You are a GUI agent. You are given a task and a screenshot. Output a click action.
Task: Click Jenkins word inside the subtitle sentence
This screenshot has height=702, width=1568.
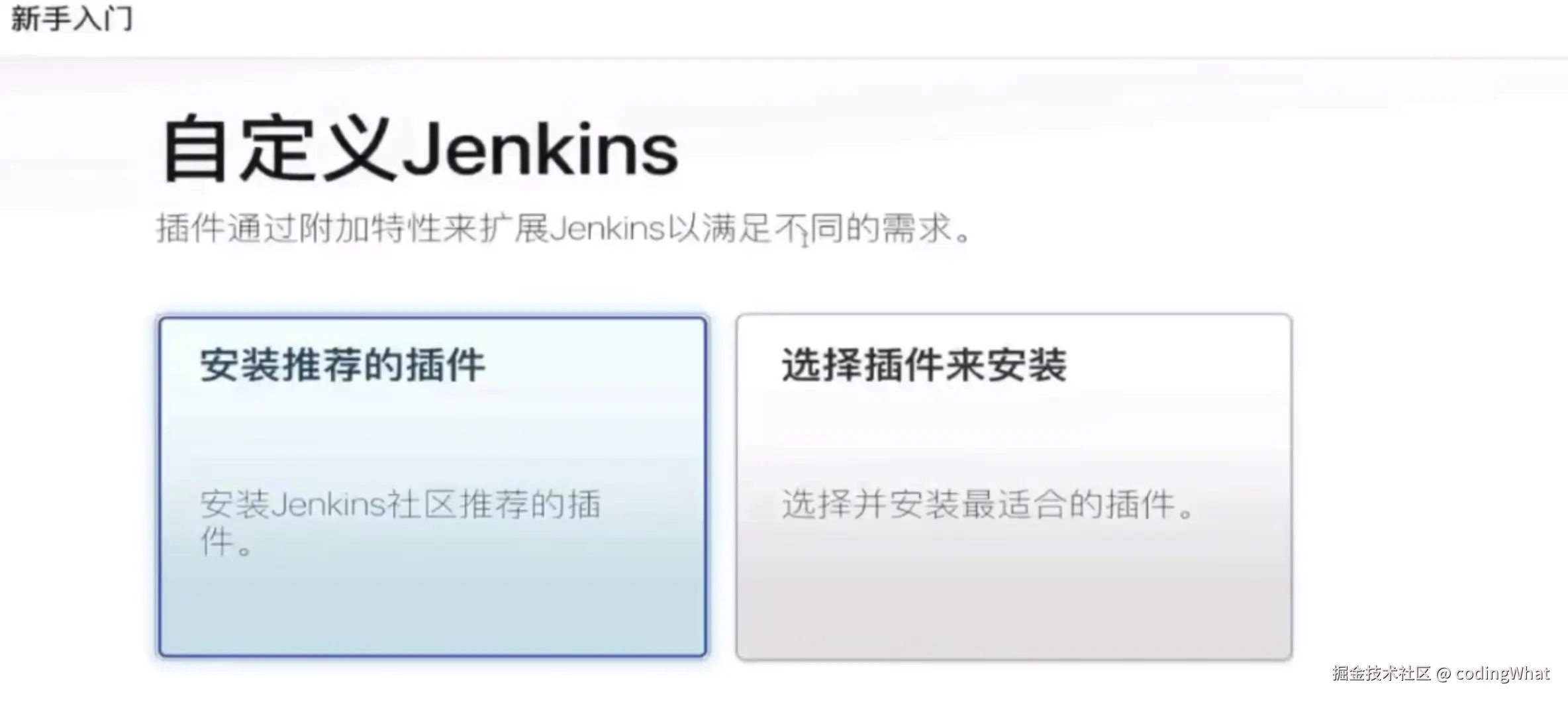click(607, 228)
